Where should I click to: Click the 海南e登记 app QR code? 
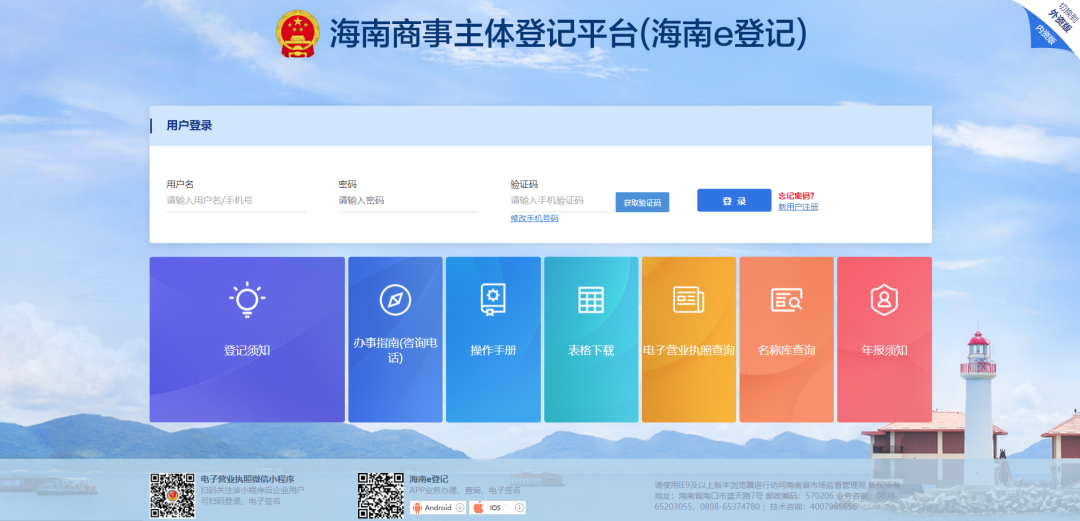click(380, 495)
